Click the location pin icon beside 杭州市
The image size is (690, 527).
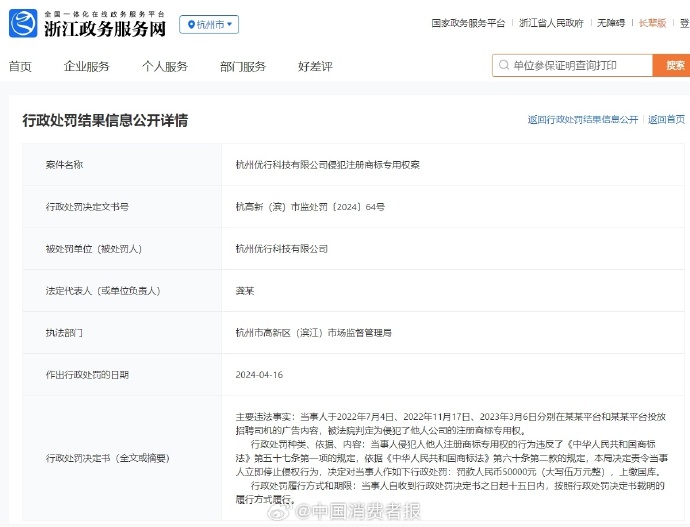tap(192, 24)
